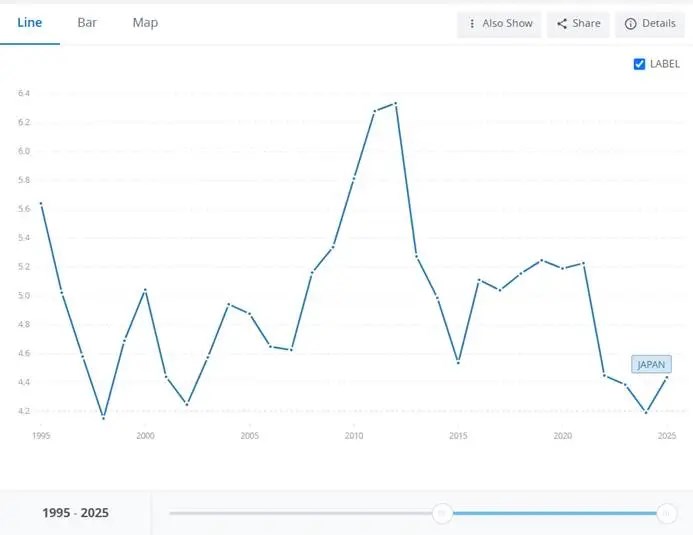The image size is (693, 535).
Task: Click the 2012 peak data point
Action: [x=395, y=103]
